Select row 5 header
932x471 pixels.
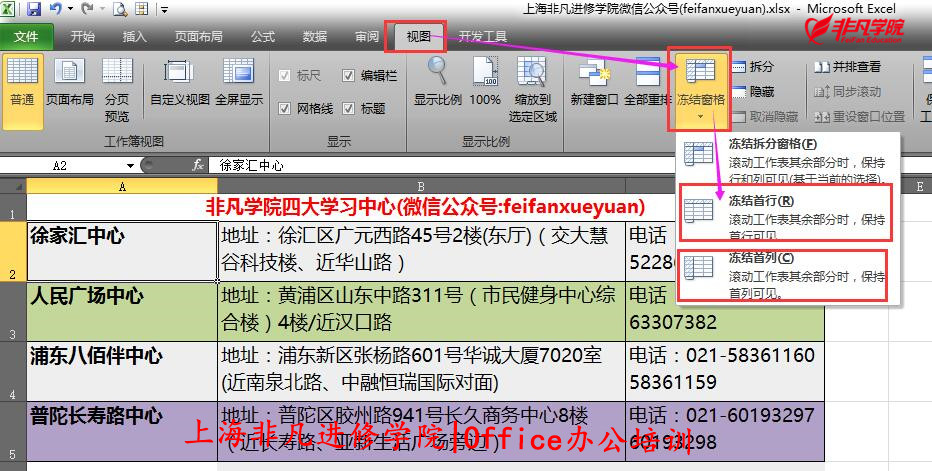(x=13, y=431)
